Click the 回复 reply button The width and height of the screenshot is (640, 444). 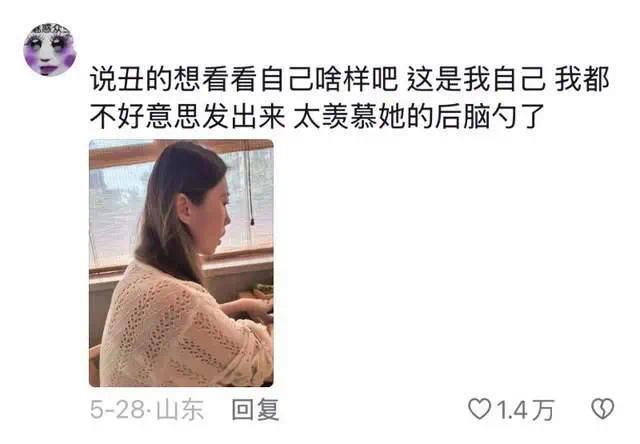[256, 409]
